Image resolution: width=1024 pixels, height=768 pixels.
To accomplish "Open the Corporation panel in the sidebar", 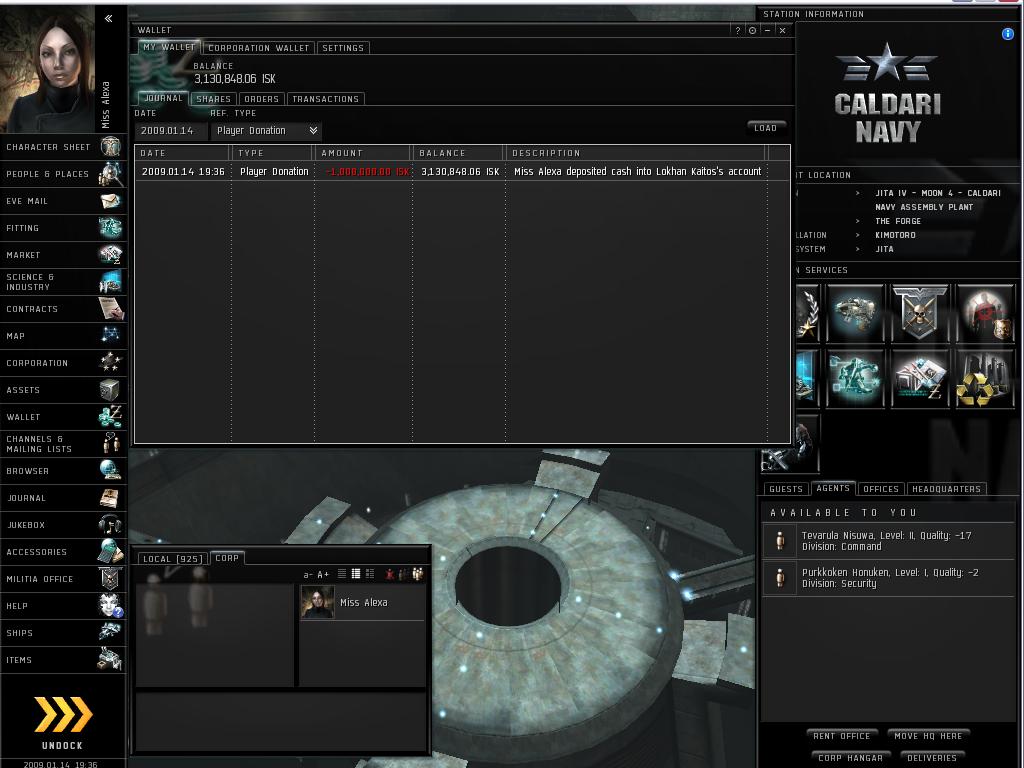I will (63, 363).
